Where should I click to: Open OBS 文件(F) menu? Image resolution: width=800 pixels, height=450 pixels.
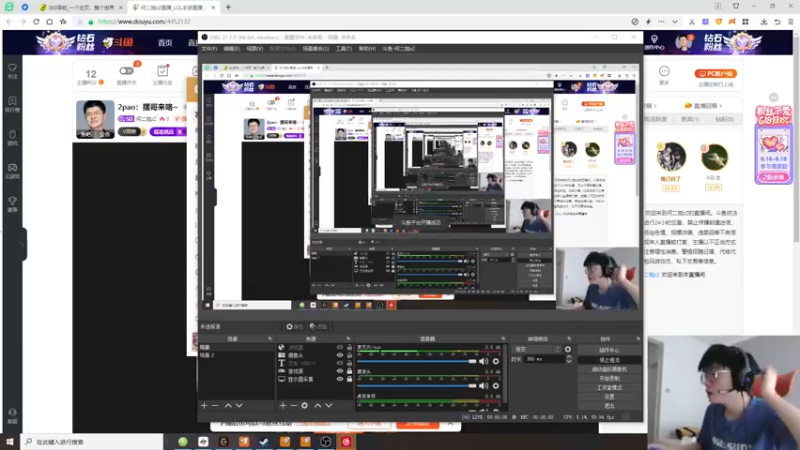(209, 48)
